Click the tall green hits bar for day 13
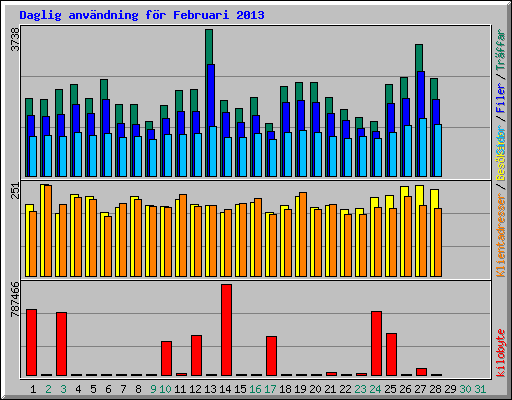Screen dimensions: 512x400 [209, 47]
